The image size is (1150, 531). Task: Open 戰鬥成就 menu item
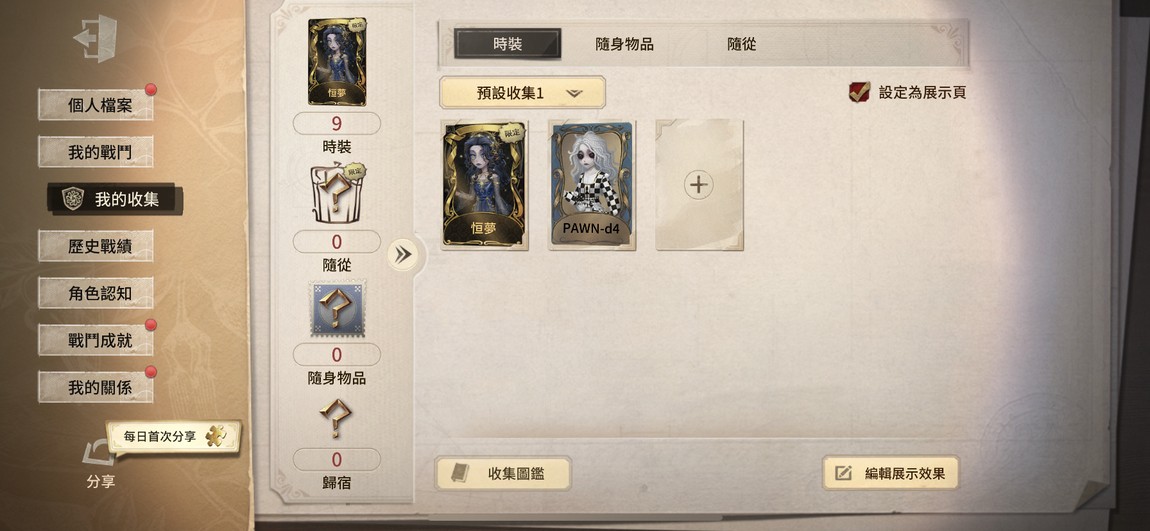coord(96,340)
